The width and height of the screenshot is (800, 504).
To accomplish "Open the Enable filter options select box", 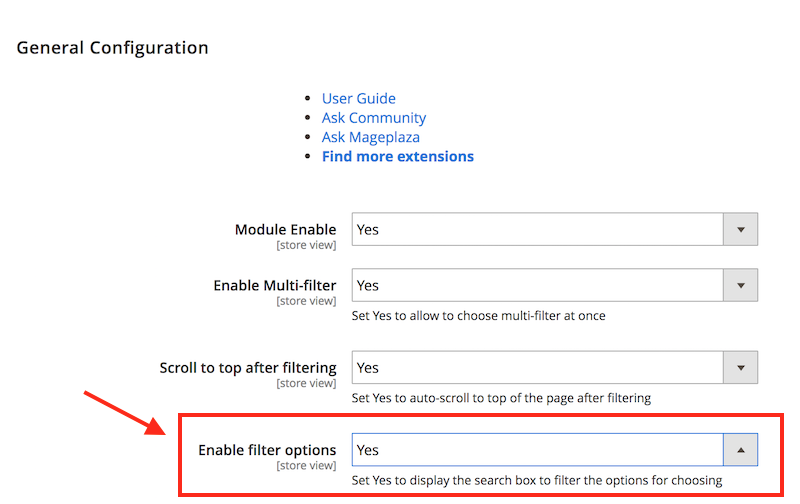I will (555, 450).
